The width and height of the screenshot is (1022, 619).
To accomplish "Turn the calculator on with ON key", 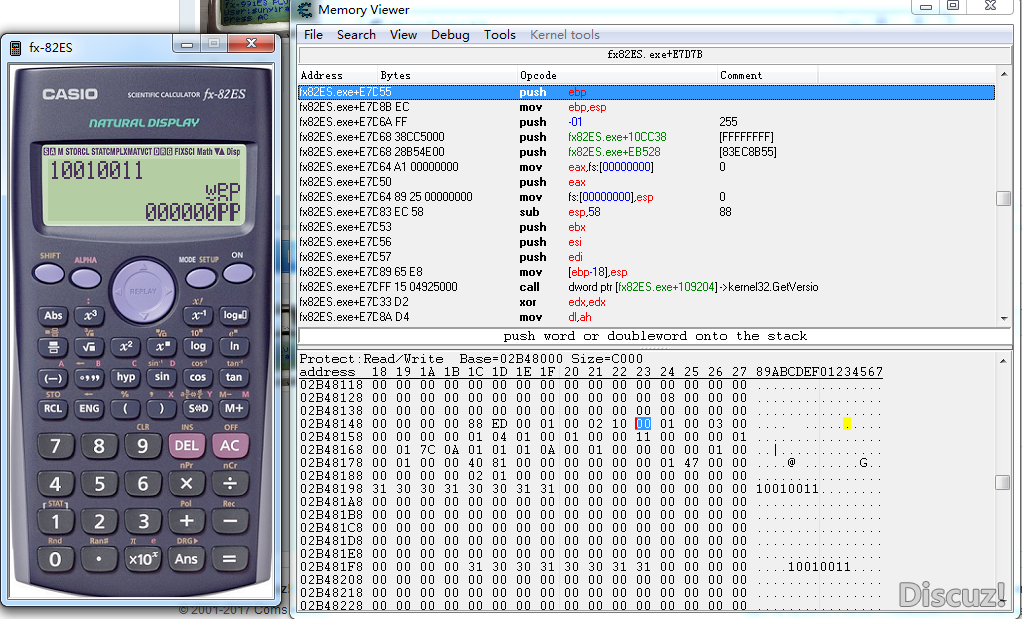I will pyautogui.click(x=237, y=273).
